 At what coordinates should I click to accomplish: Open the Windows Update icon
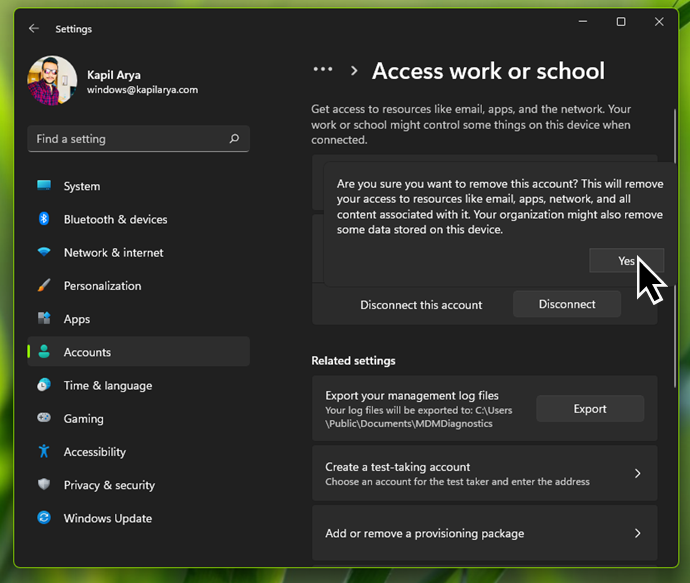coord(44,518)
